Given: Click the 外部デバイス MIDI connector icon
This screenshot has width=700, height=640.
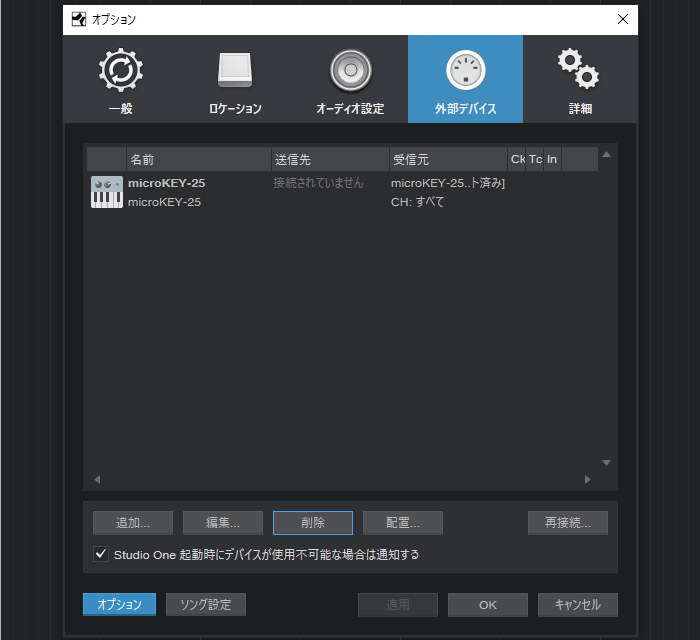Looking at the screenshot, I should (x=465, y=70).
